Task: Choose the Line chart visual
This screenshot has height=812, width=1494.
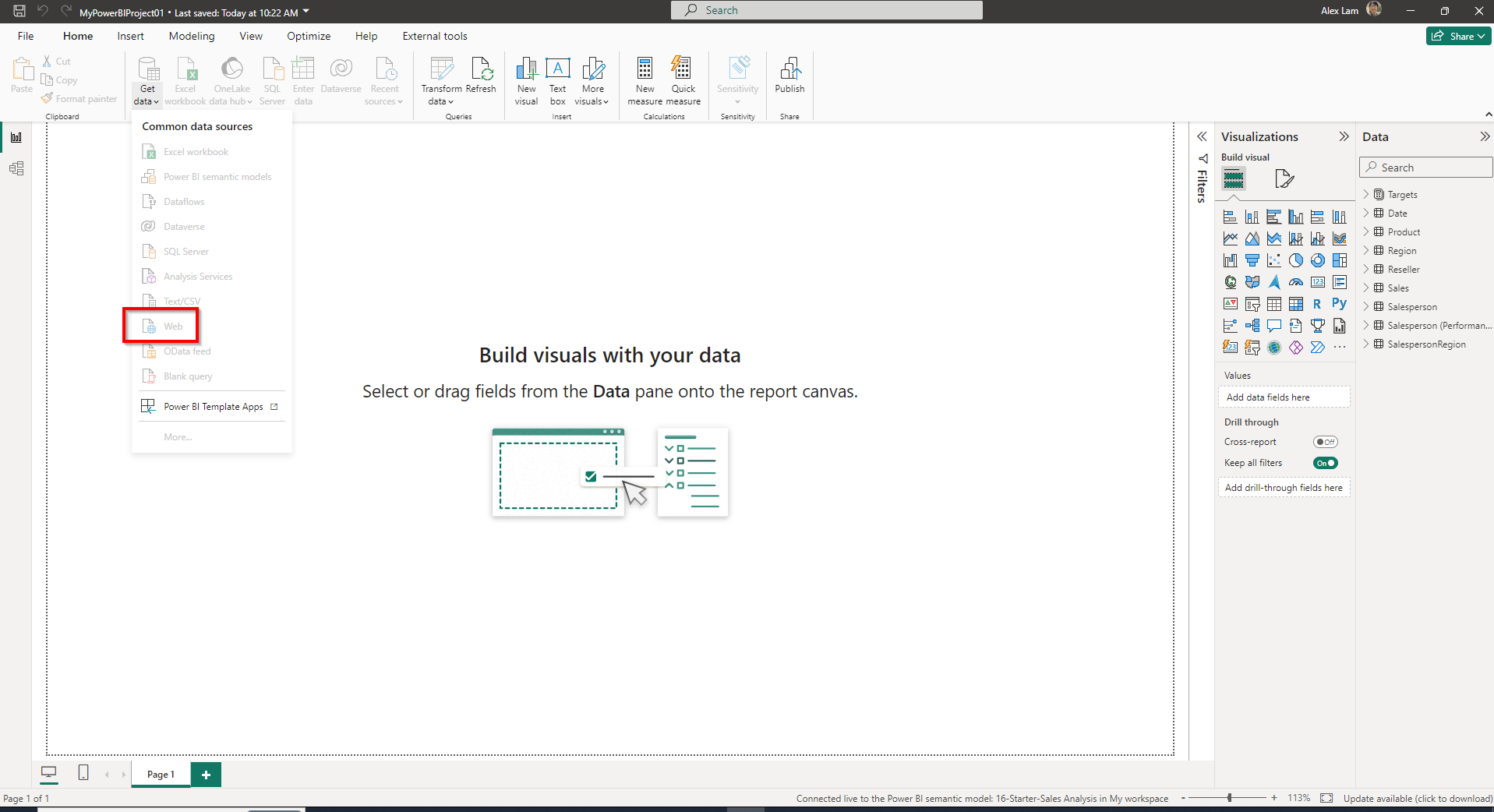Action: click(1231, 238)
